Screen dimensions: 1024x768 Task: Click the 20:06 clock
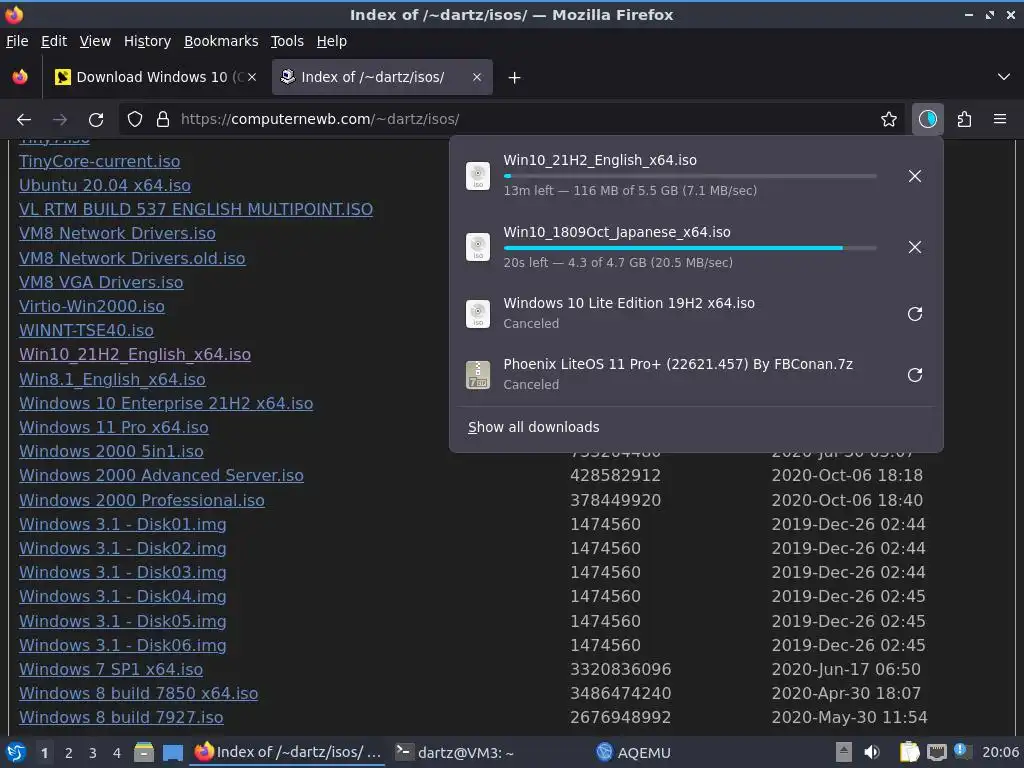pos(1000,753)
